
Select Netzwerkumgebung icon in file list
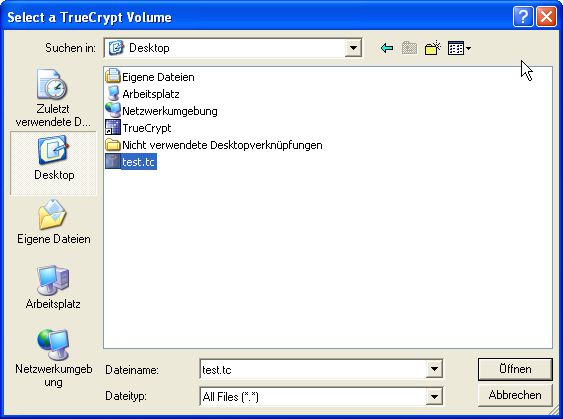coord(113,111)
